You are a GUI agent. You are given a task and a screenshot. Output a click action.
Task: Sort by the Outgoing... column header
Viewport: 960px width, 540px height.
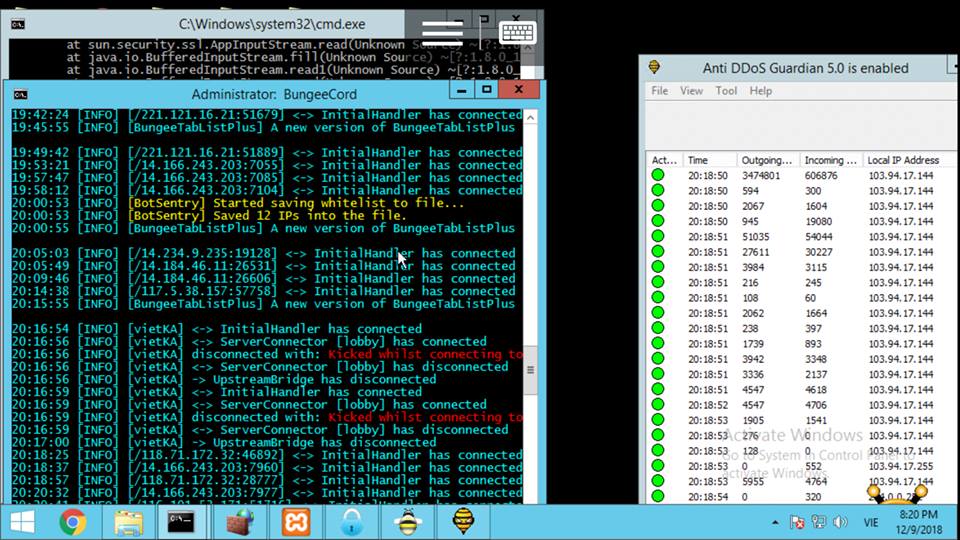tap(768, 160)
